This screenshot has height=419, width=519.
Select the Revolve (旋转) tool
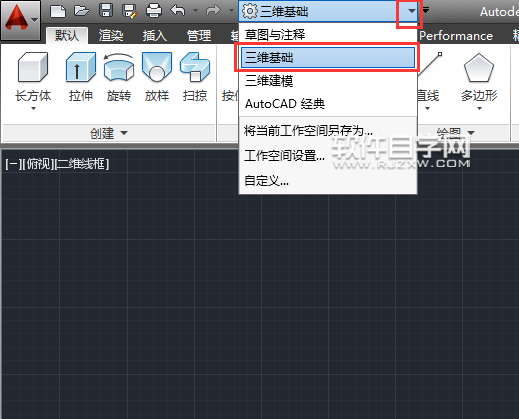point(119,77)
